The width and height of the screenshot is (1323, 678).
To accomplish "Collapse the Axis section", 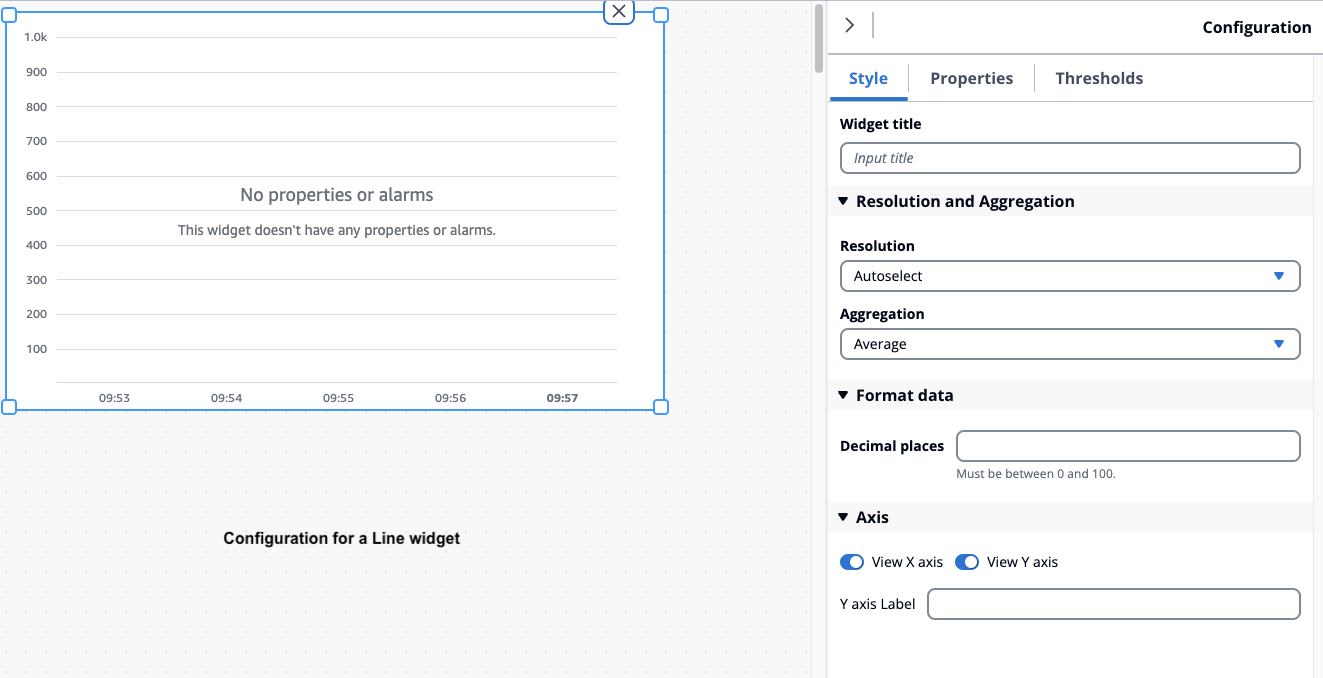I will coord(844,517).
